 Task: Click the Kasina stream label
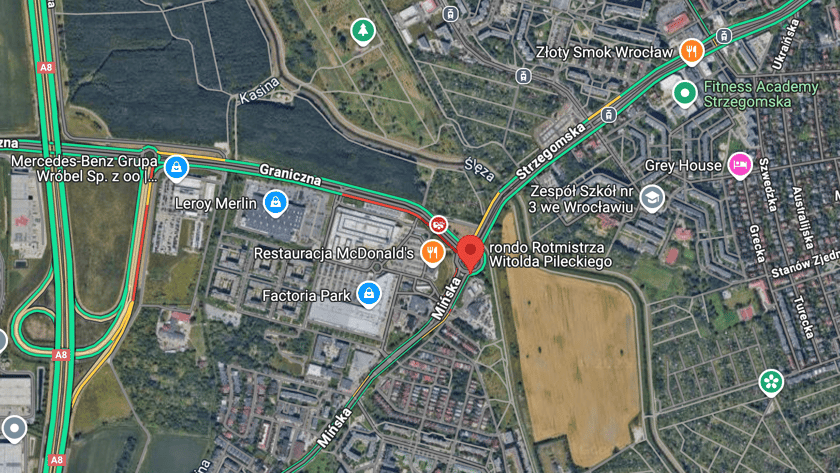(x=259, y=90)
